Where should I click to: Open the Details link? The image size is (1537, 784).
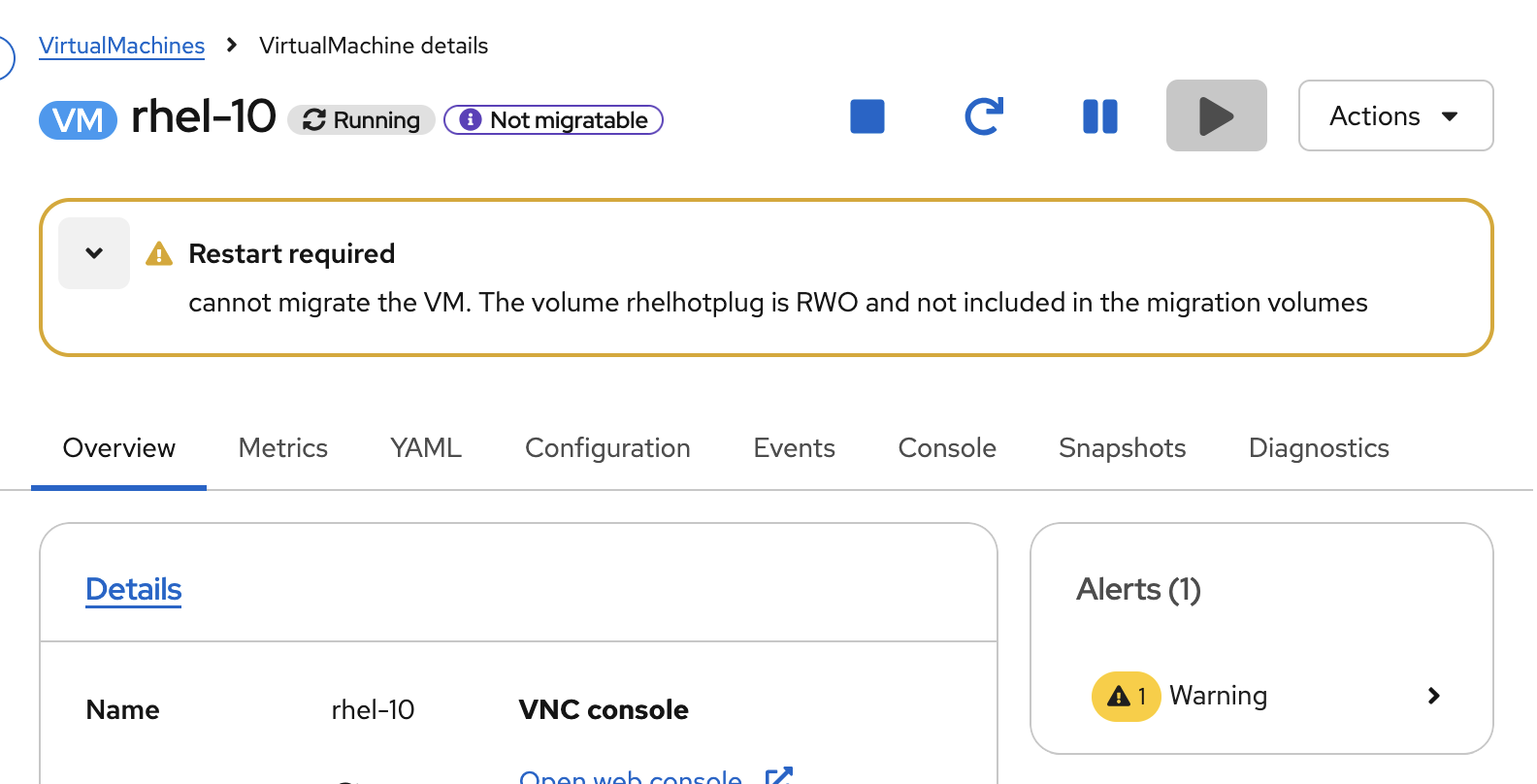point(134,589)
